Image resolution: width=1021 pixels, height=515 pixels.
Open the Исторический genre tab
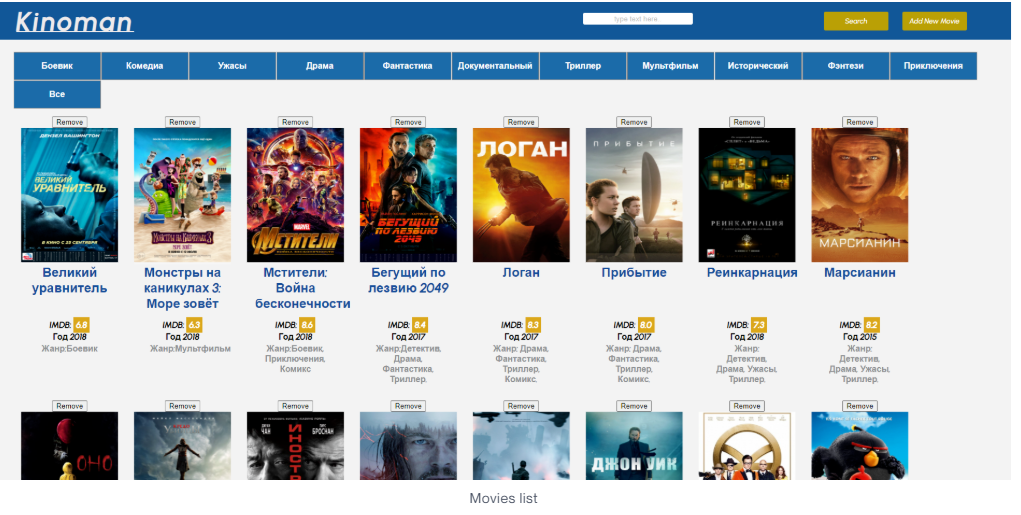pyautogui.click(x=758, y=66)
